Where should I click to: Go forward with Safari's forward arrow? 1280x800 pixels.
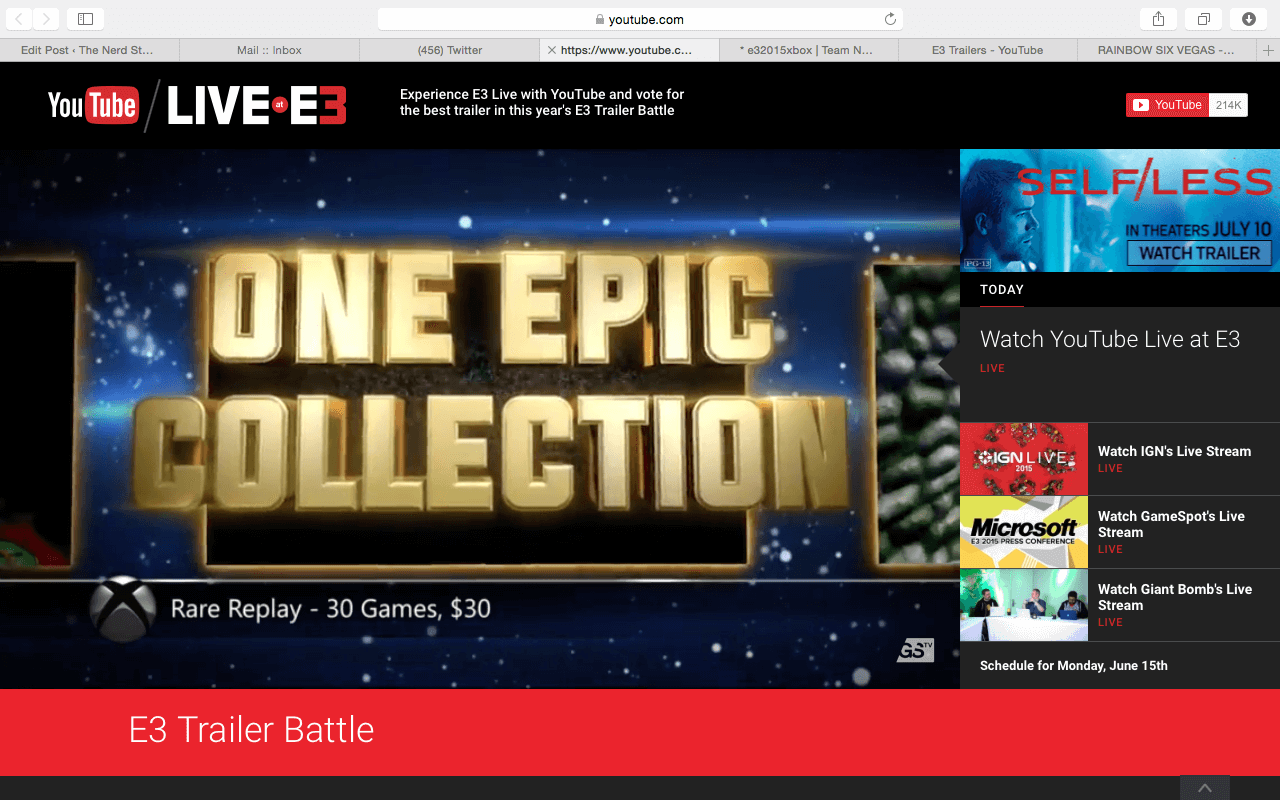coord(46,19)
